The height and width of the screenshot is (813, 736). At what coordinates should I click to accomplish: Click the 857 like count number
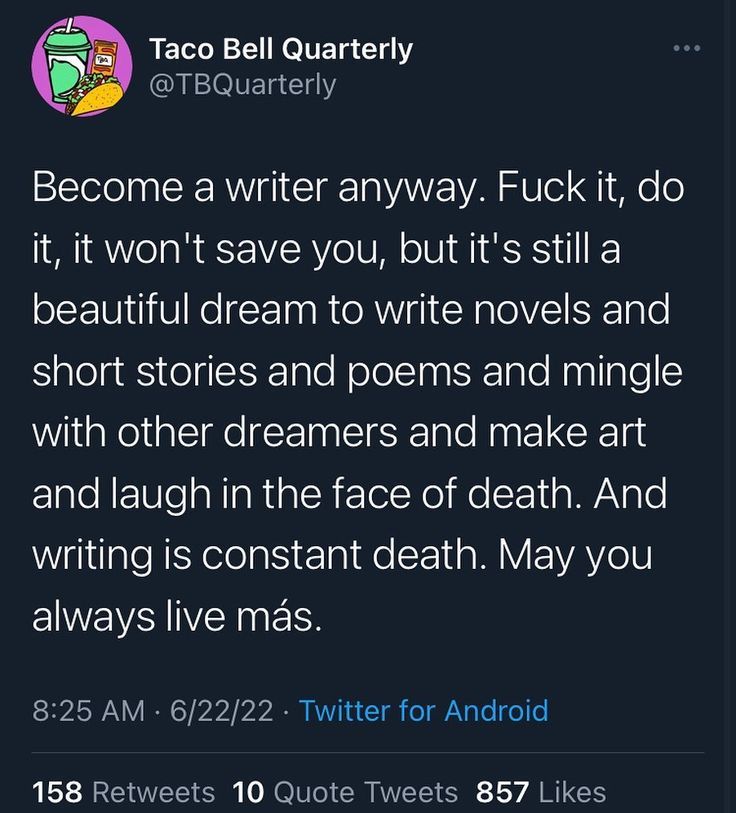(x=502, y=793)
